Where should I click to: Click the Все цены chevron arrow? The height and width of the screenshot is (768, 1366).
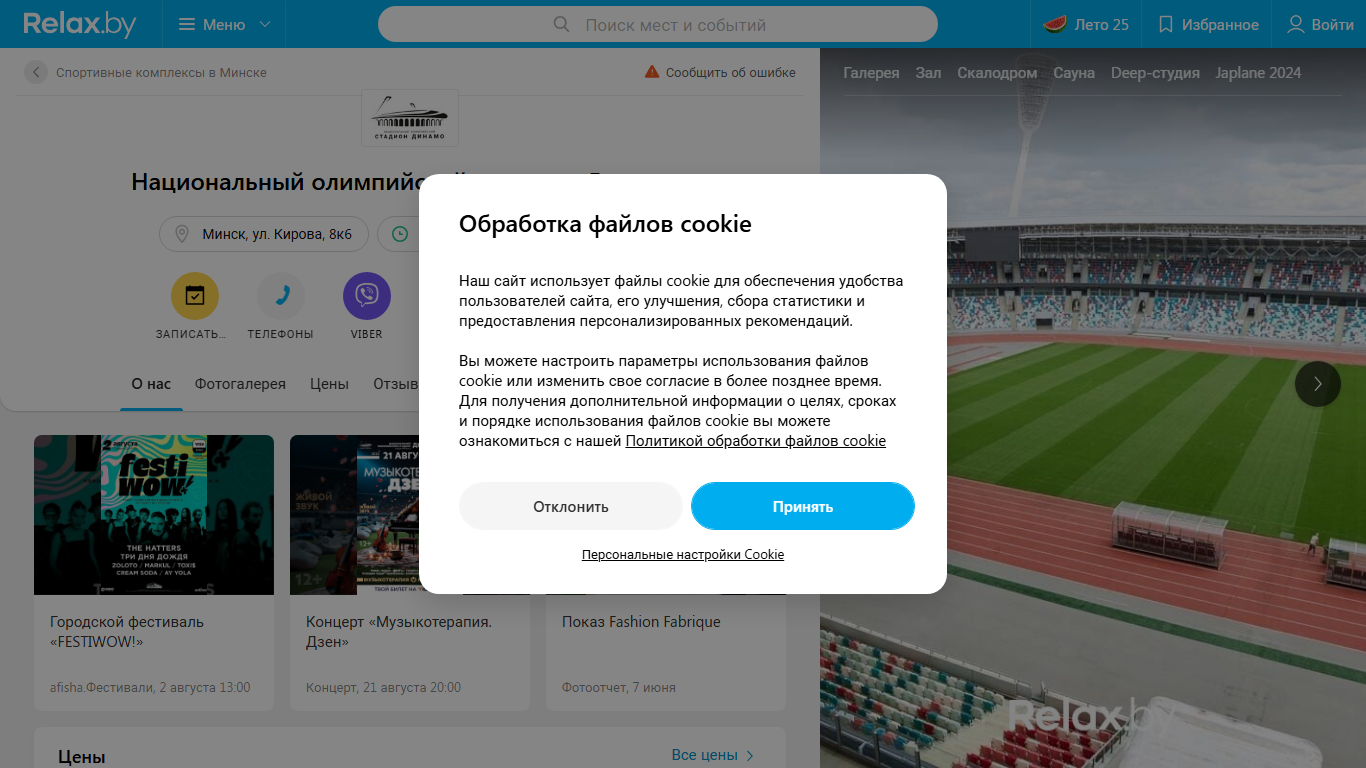click(750, 755)
